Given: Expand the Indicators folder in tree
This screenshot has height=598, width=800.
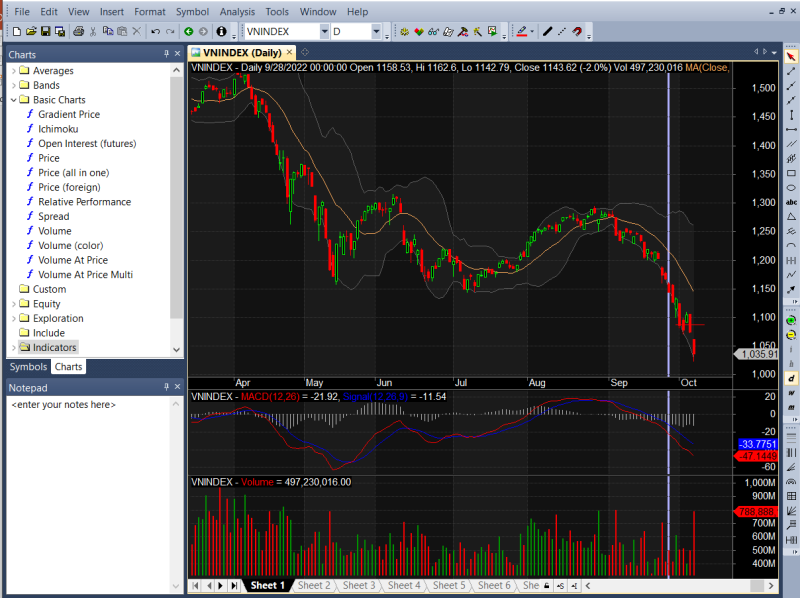Looking at the screenshot, I should (x=13, y=348).
